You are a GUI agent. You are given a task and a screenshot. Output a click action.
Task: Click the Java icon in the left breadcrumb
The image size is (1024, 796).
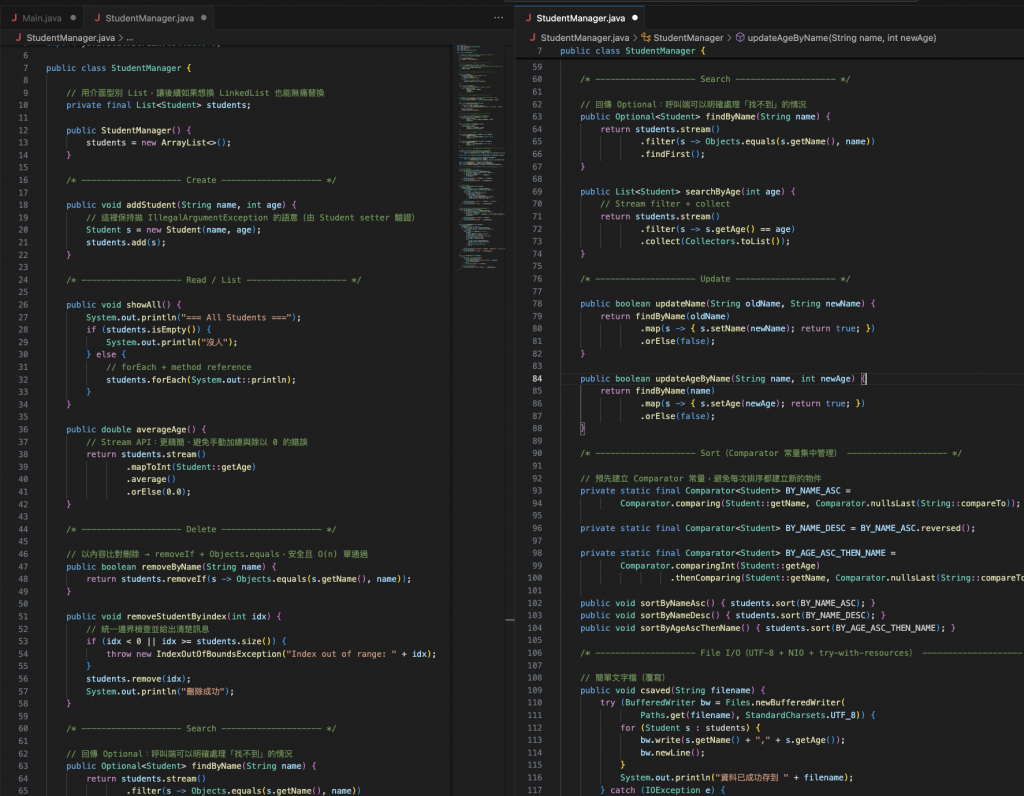click(x=18, y=38)
